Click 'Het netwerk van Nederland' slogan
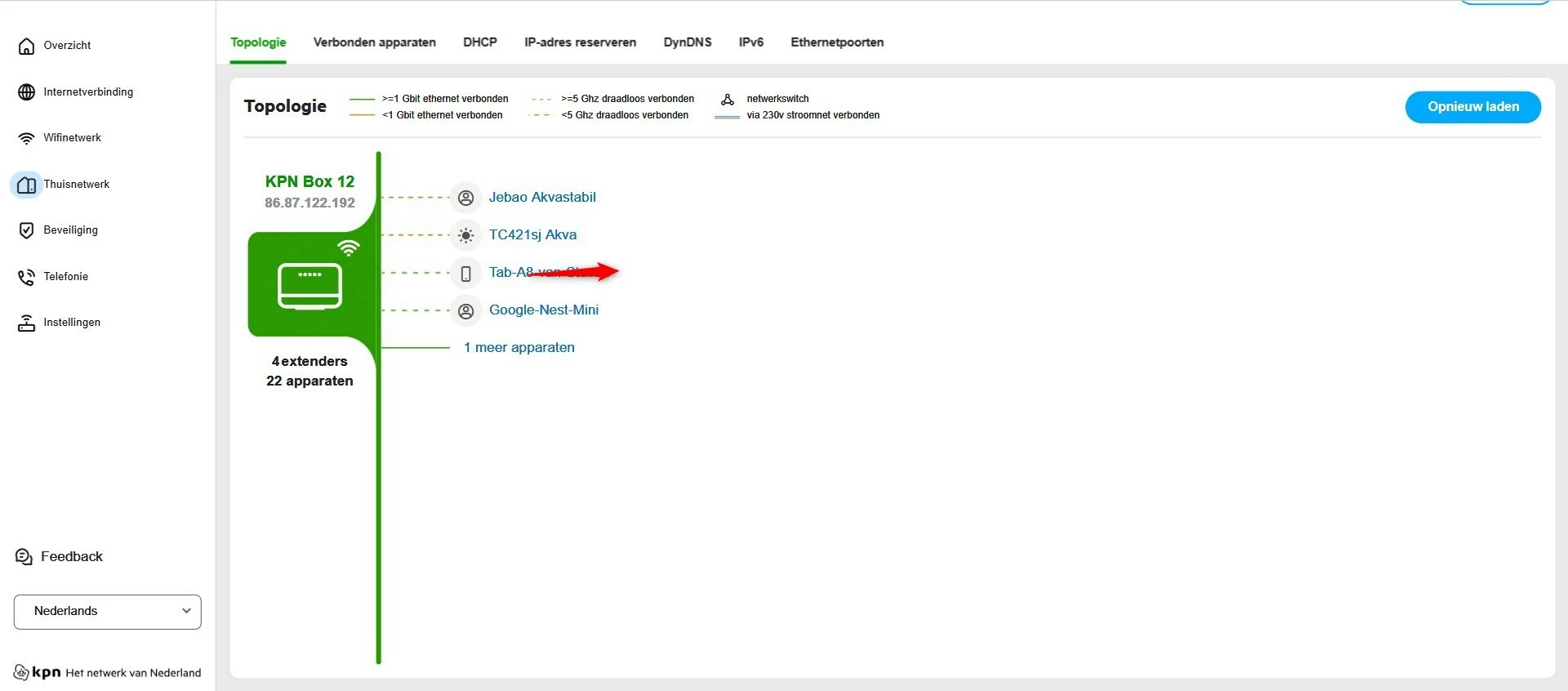Image resolution: width=1568 pixels, height=691 pixels. click(x=133, y=673)
